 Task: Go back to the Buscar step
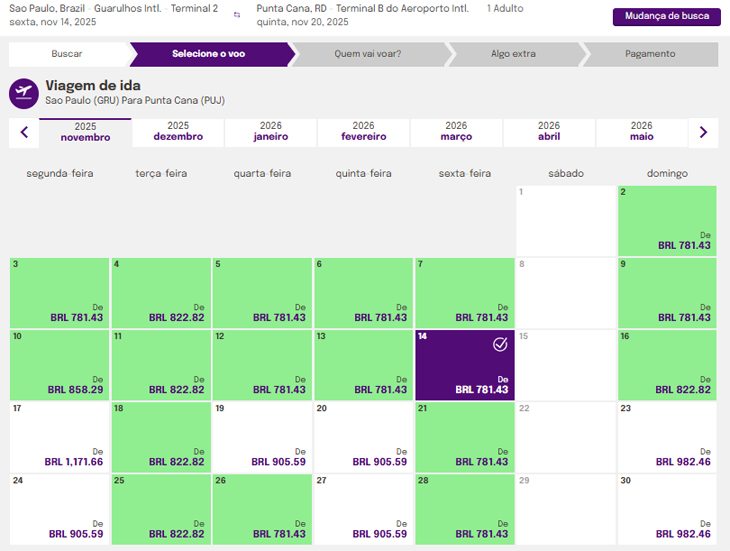point(67,54)
